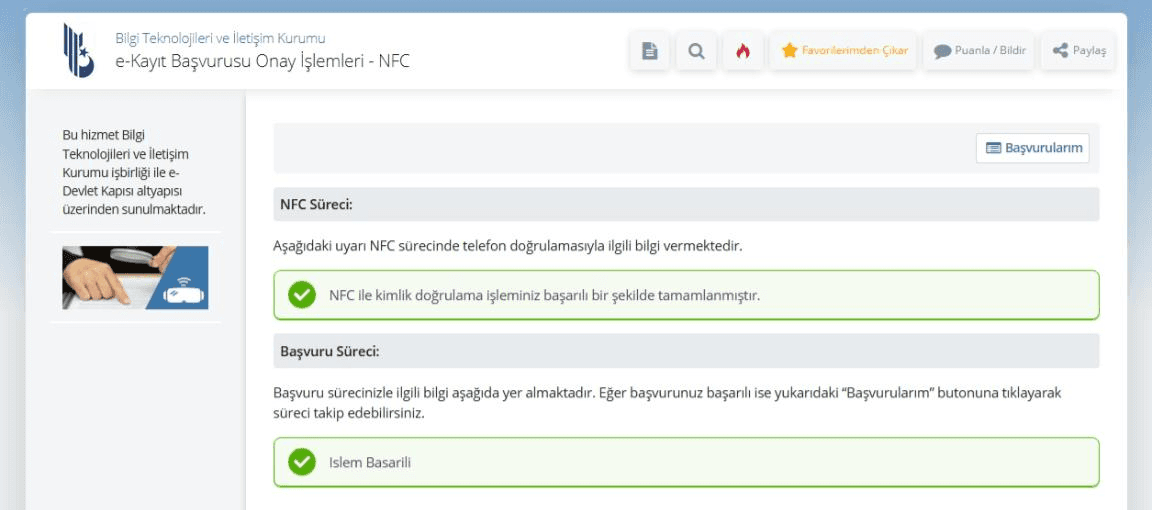Click the NFC ile kimlik doğrulama success message
Viewport: 1152px width, 510px height.
pos(544,296)
